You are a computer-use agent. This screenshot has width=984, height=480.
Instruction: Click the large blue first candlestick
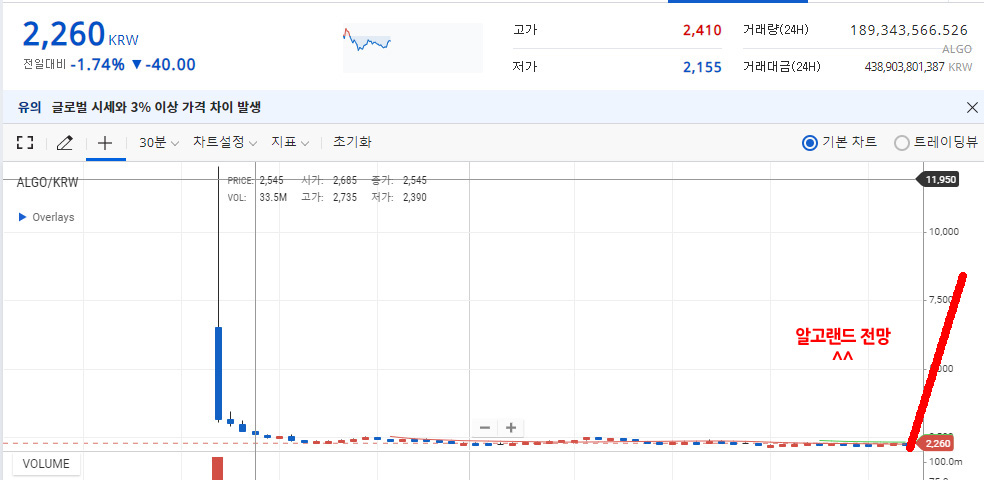coord(218,373)
